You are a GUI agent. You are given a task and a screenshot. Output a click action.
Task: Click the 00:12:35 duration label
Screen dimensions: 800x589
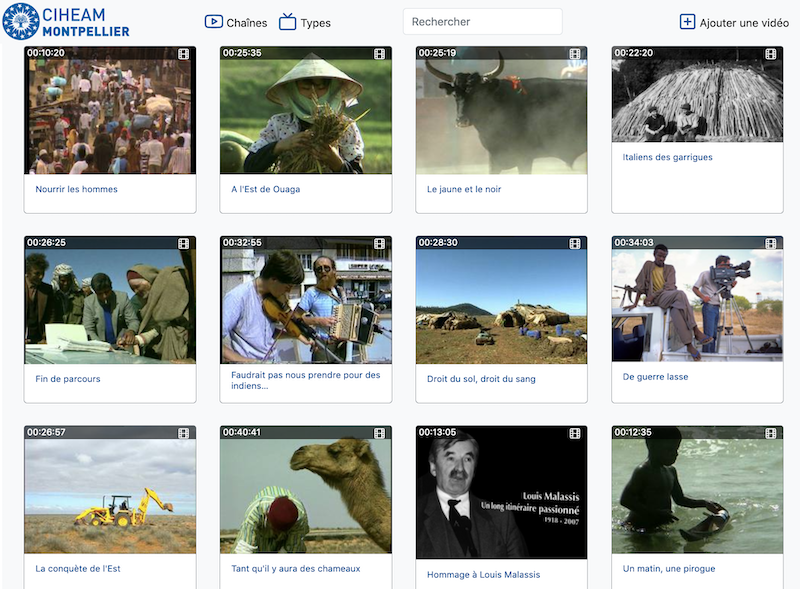633,432
